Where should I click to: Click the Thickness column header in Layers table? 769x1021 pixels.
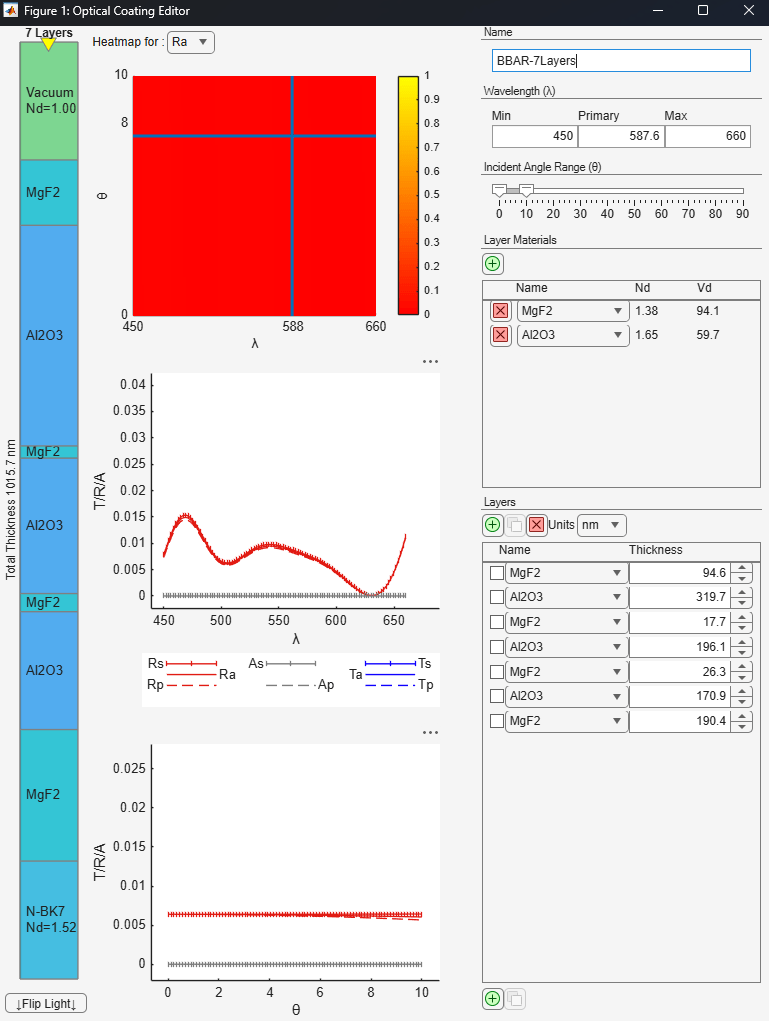point(656,550)
